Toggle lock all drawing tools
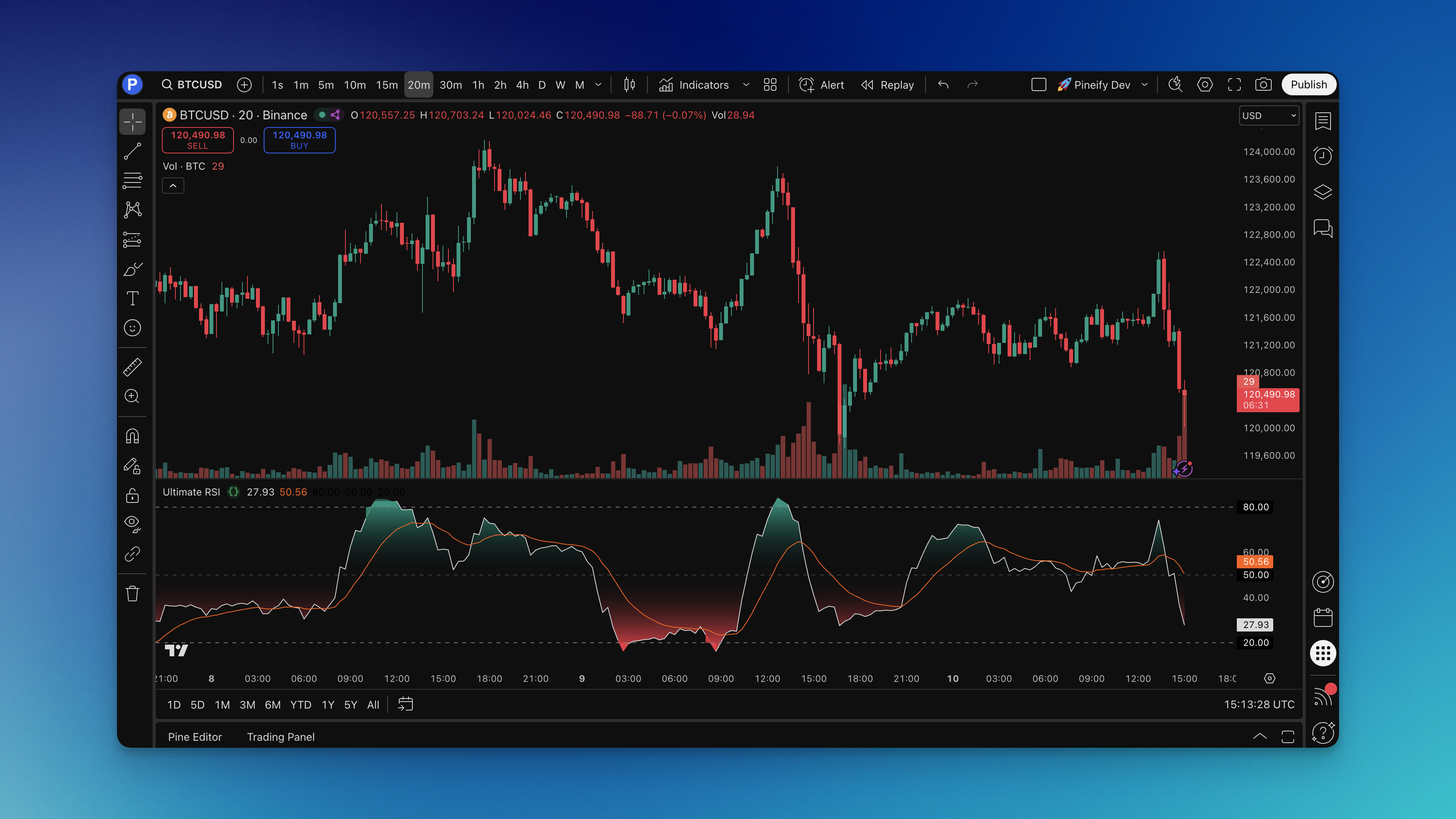This screenshot has width=1456, height=819. coord(132,496)
